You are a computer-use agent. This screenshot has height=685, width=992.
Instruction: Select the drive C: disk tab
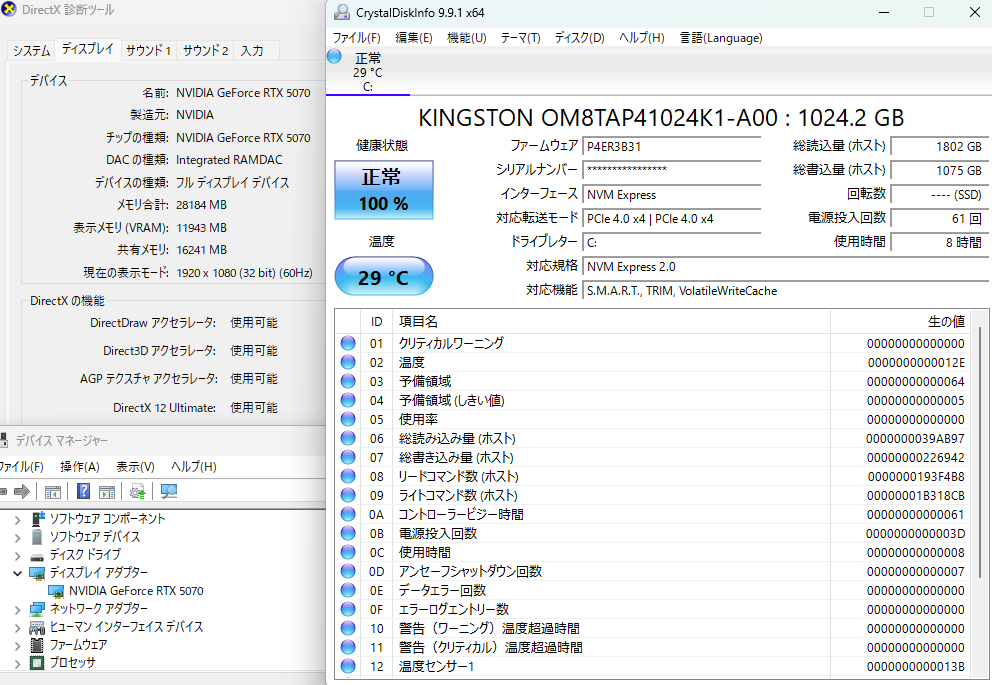coord(368,72)
